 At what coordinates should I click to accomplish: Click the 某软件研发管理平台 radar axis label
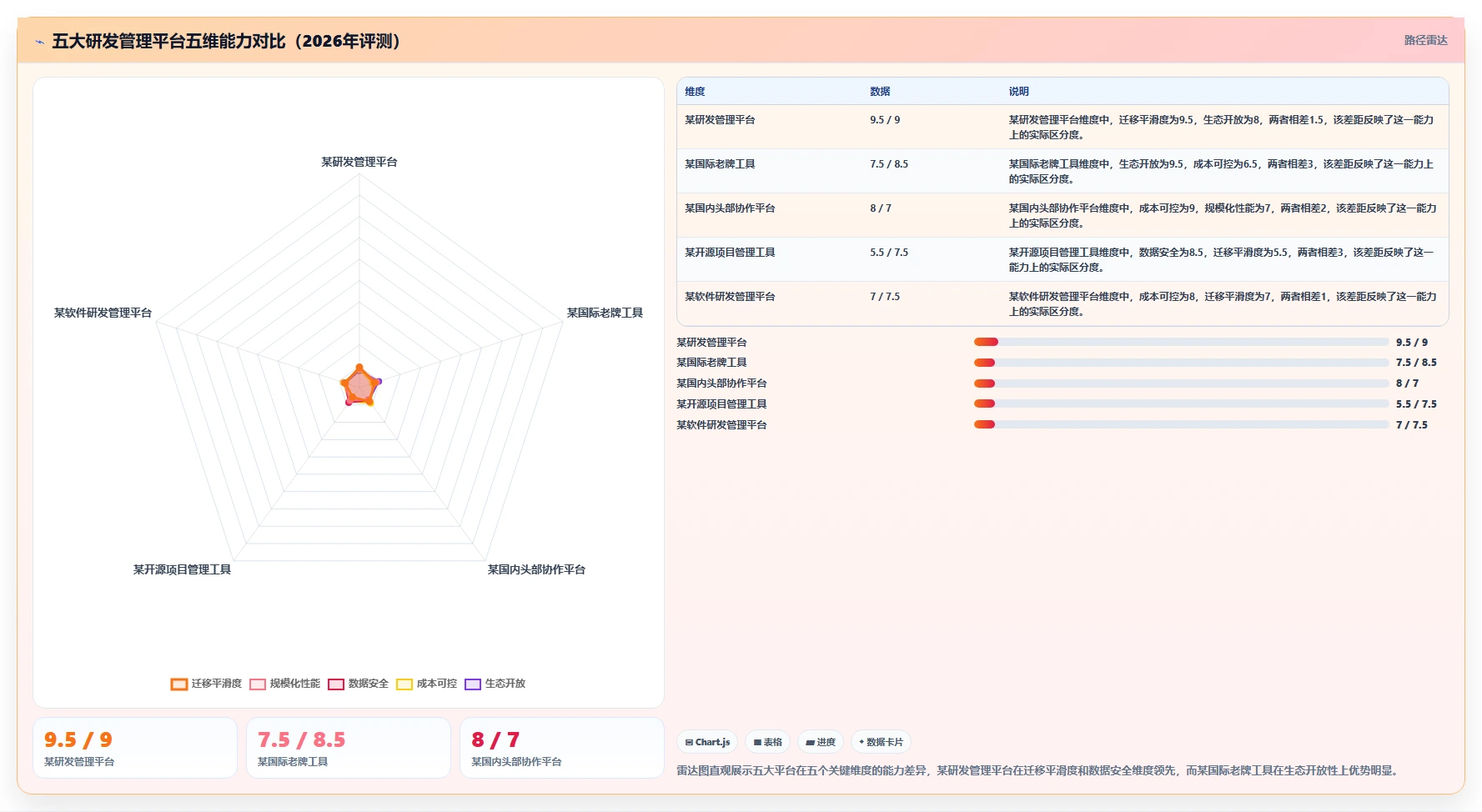[x=103, y=313]
